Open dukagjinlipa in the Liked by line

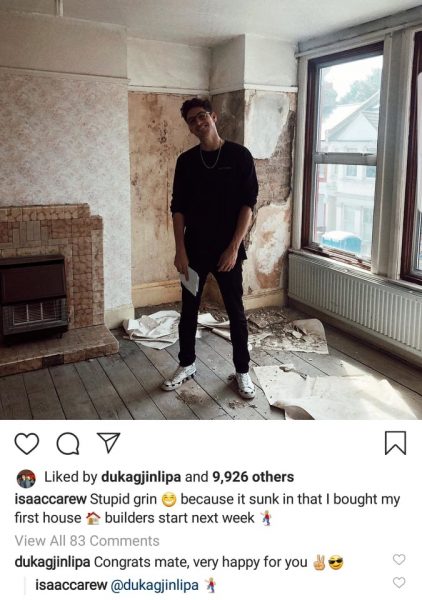141,477
